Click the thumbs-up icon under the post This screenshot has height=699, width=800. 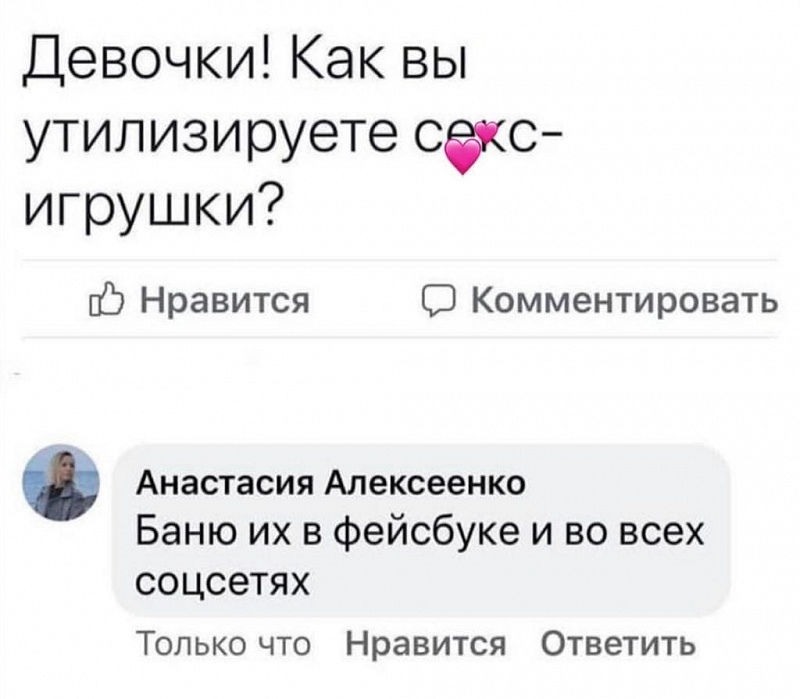pyautogui.click(x=106, y=301)
